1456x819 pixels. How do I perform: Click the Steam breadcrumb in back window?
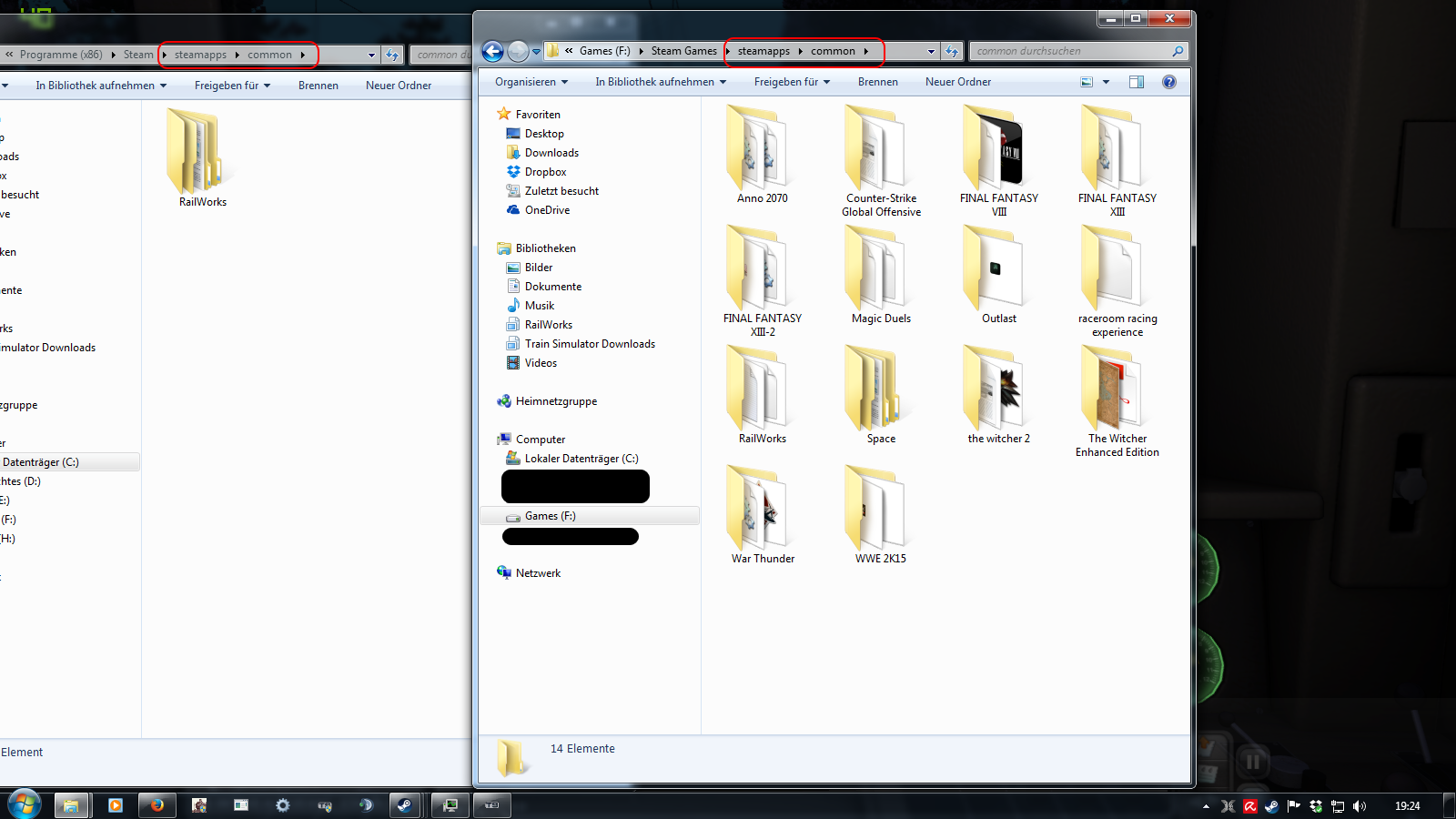point(138,55)
